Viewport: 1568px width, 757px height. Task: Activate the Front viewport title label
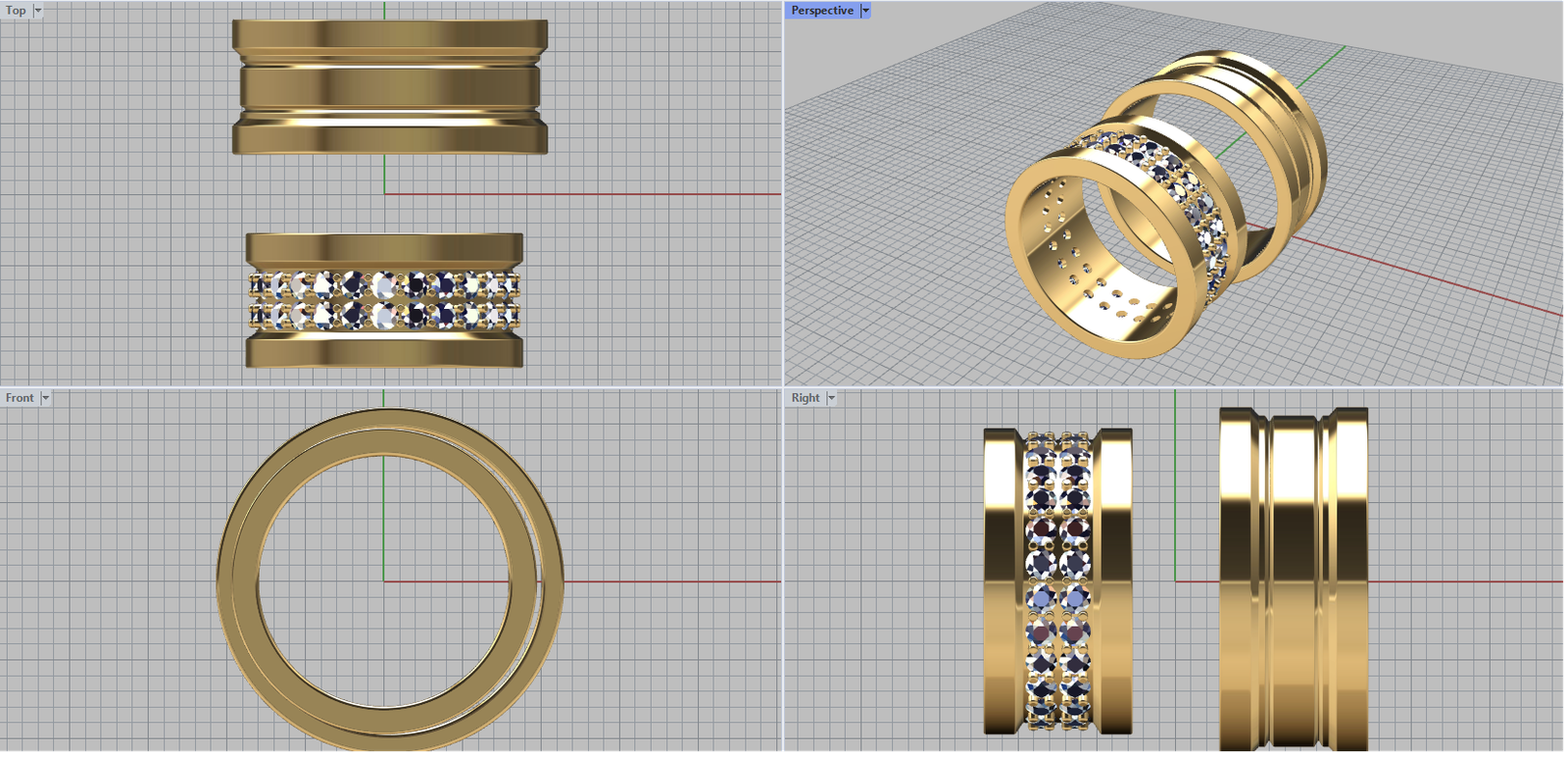coord(20,398)
